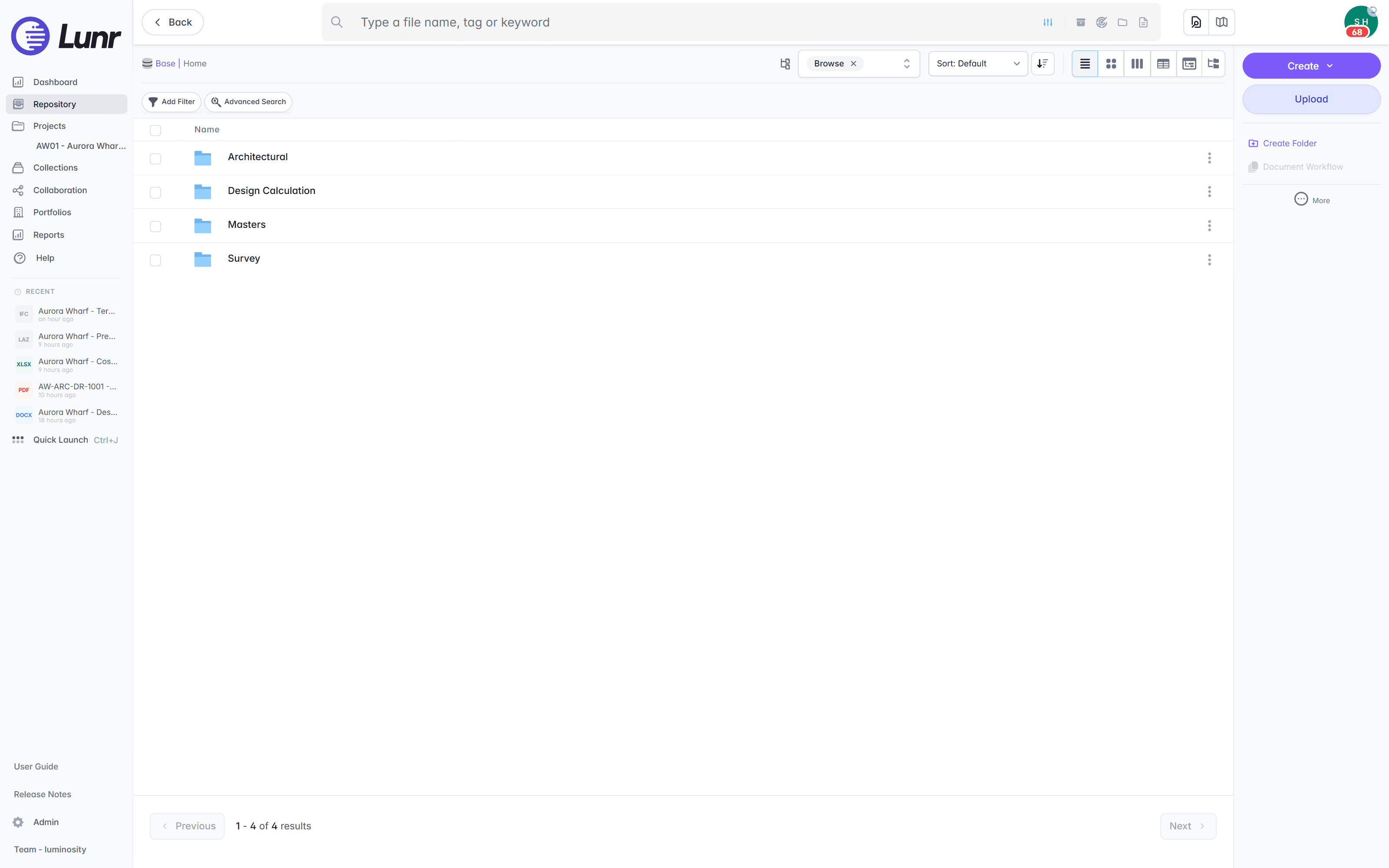Click the Previous page button

pyautogui.click(x=187, y=825)
